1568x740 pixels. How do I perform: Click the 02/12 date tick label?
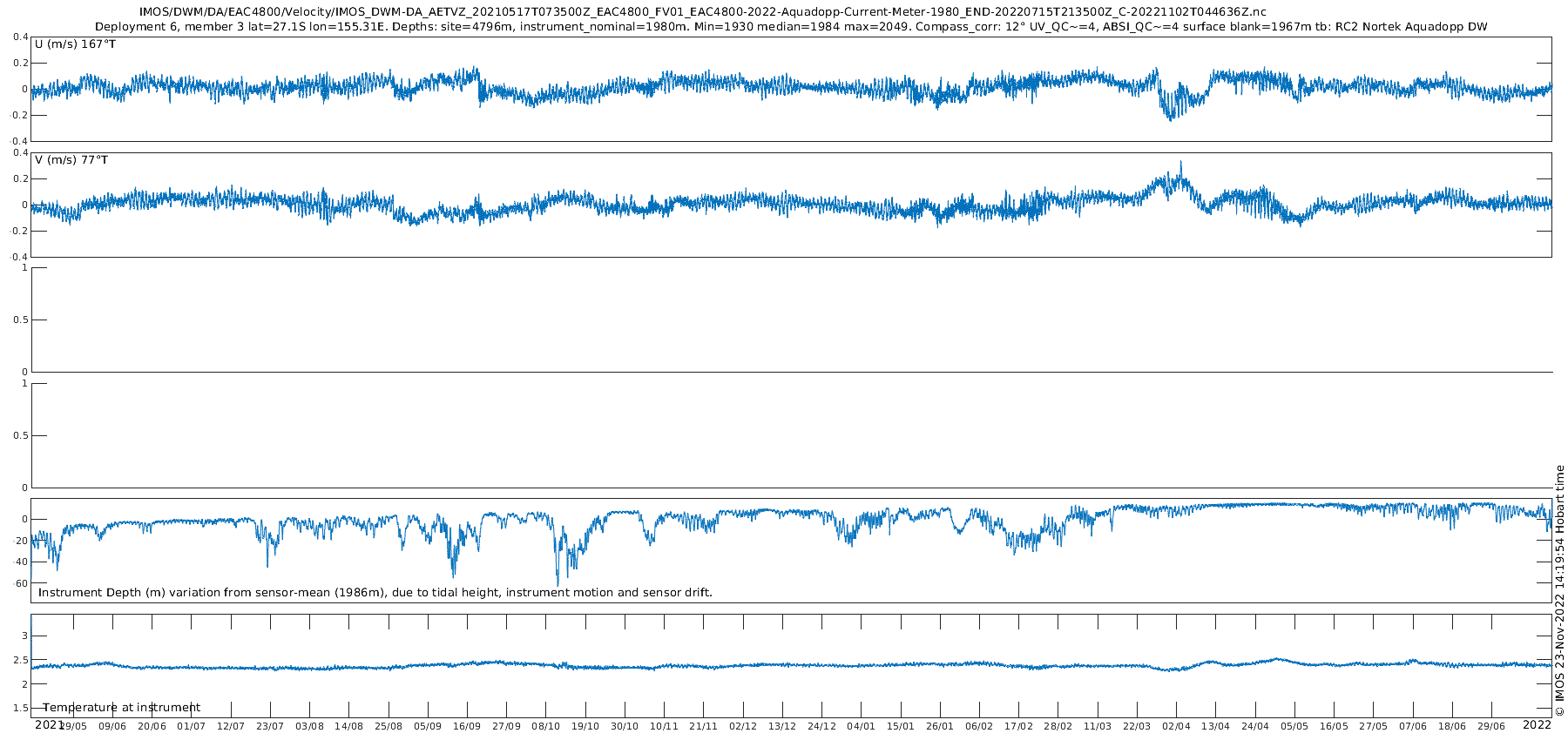[x=743, y=726]
